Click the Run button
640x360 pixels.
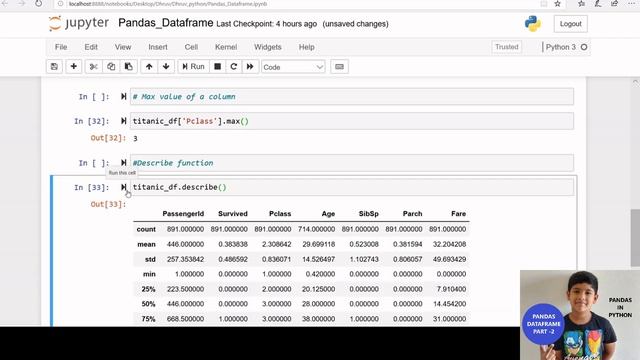point(193,67)
